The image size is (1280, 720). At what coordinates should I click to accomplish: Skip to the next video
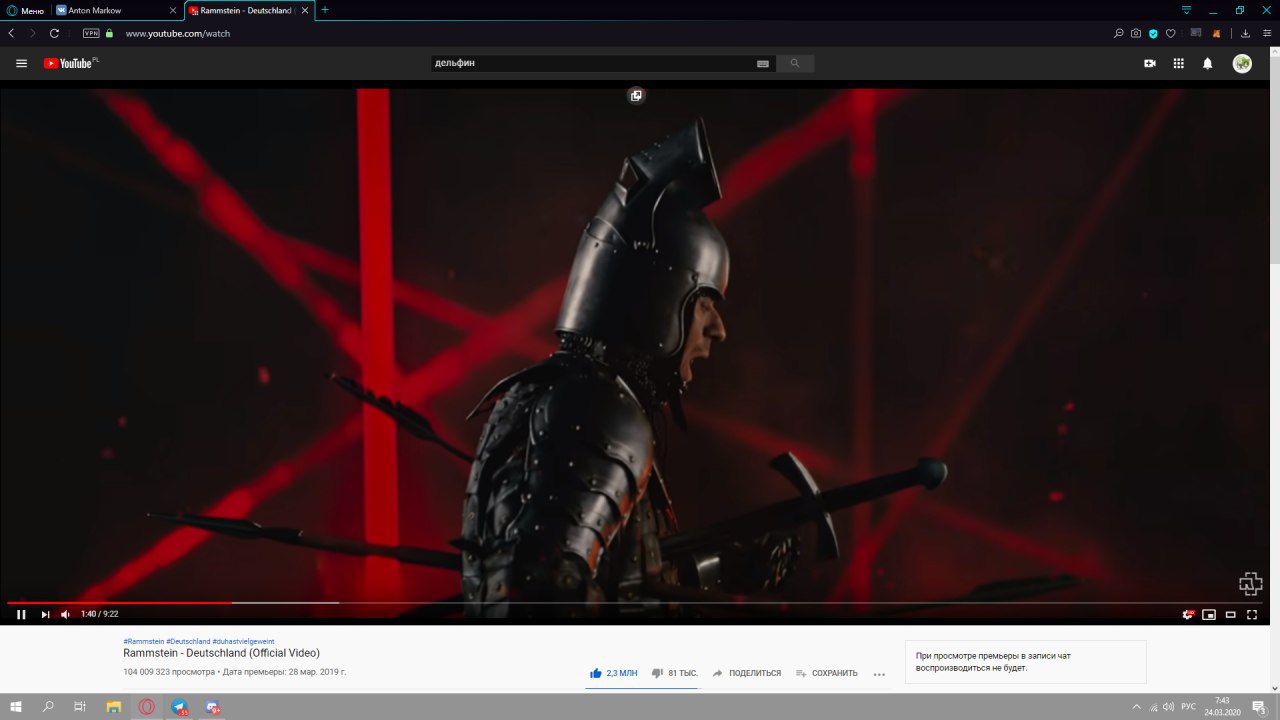point(45,614)
